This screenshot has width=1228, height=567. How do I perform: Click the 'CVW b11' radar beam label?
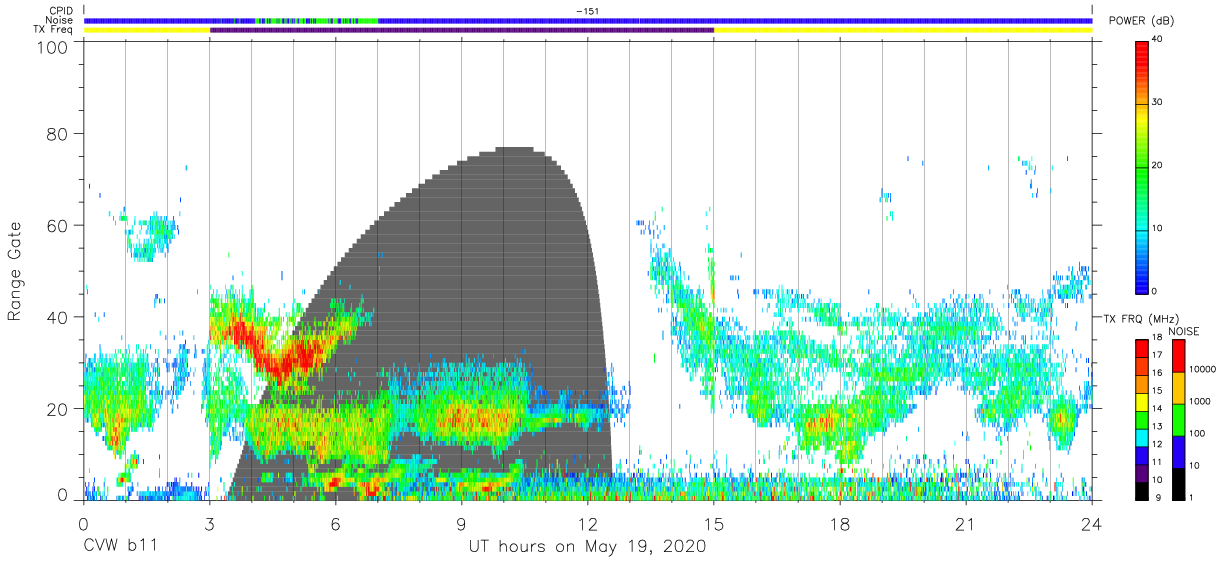pyautogui.click(x=120, y=547)
